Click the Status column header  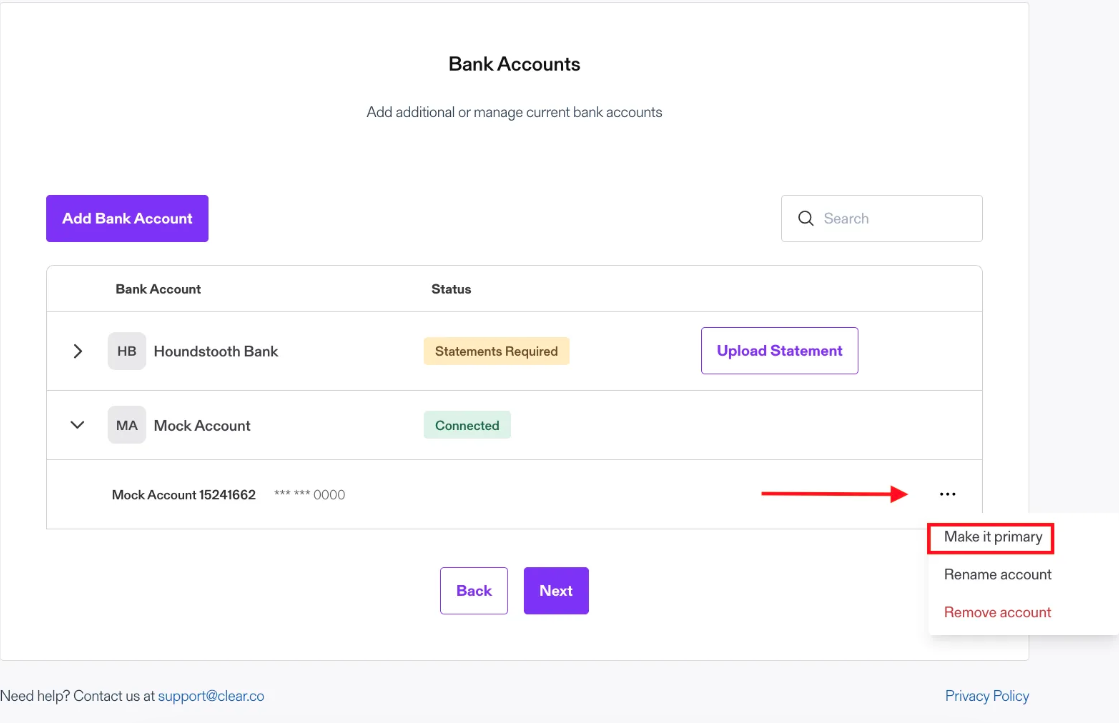451,289
